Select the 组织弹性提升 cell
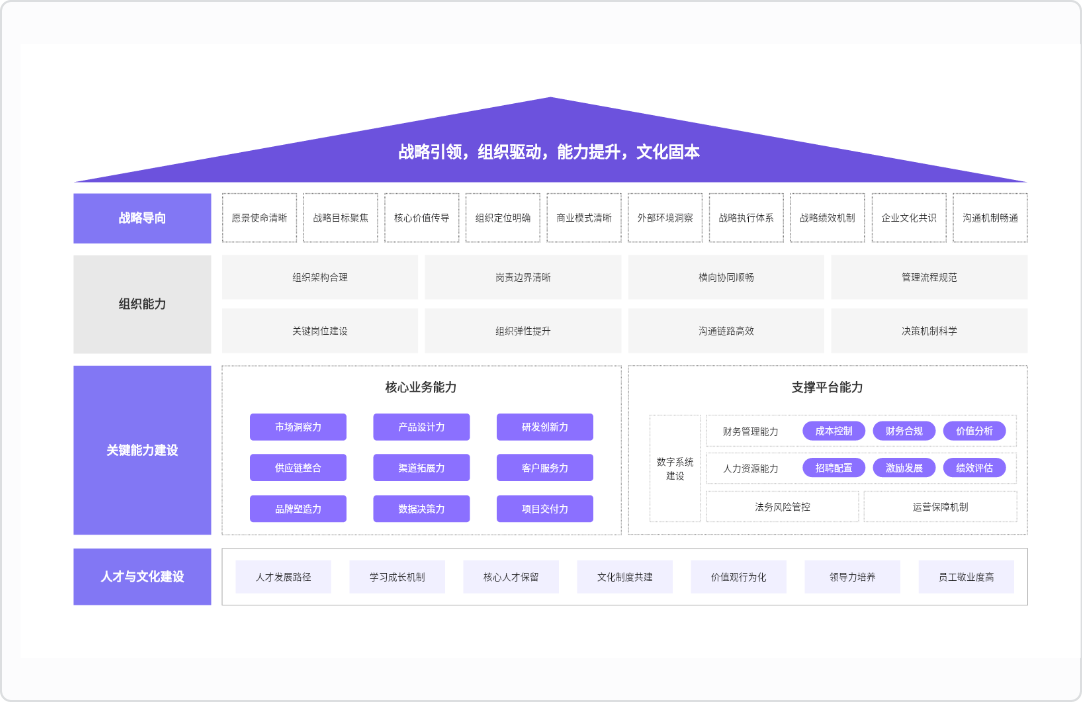 [x=523, y=331]
